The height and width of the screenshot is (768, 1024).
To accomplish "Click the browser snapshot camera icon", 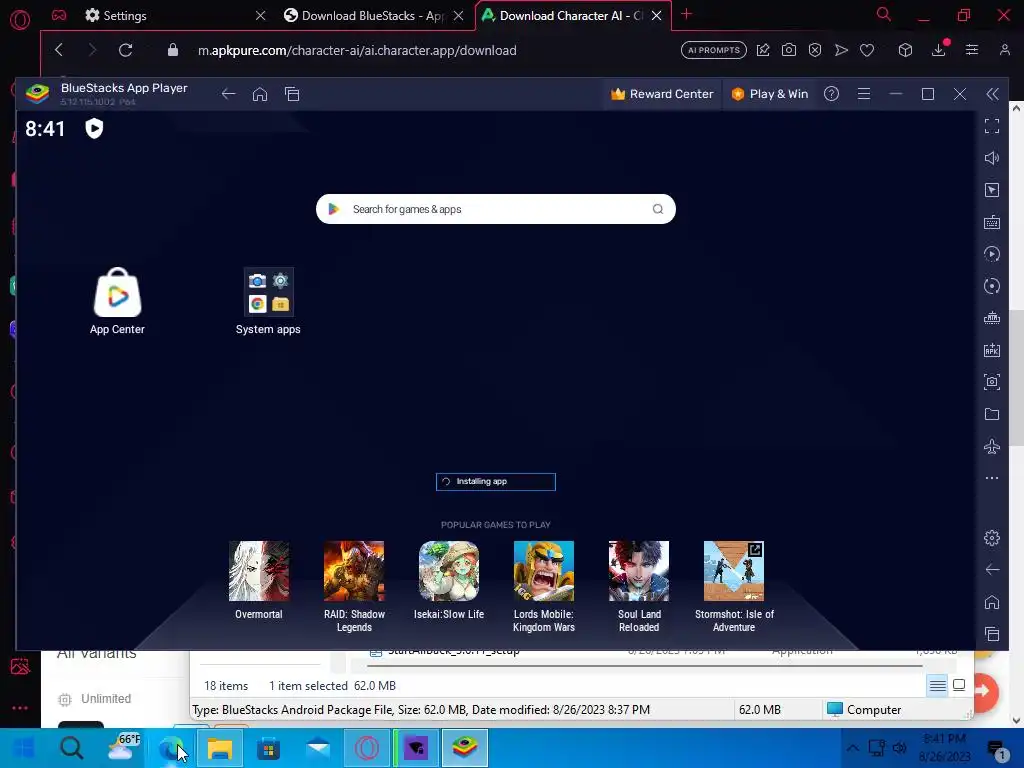I will (x=789, y=50).
